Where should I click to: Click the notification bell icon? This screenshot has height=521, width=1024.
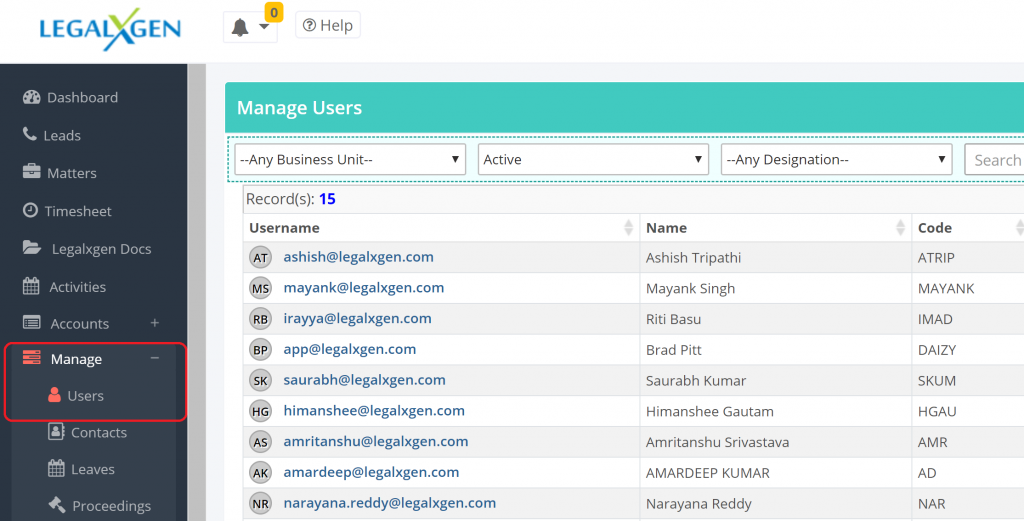pos(240,27)
